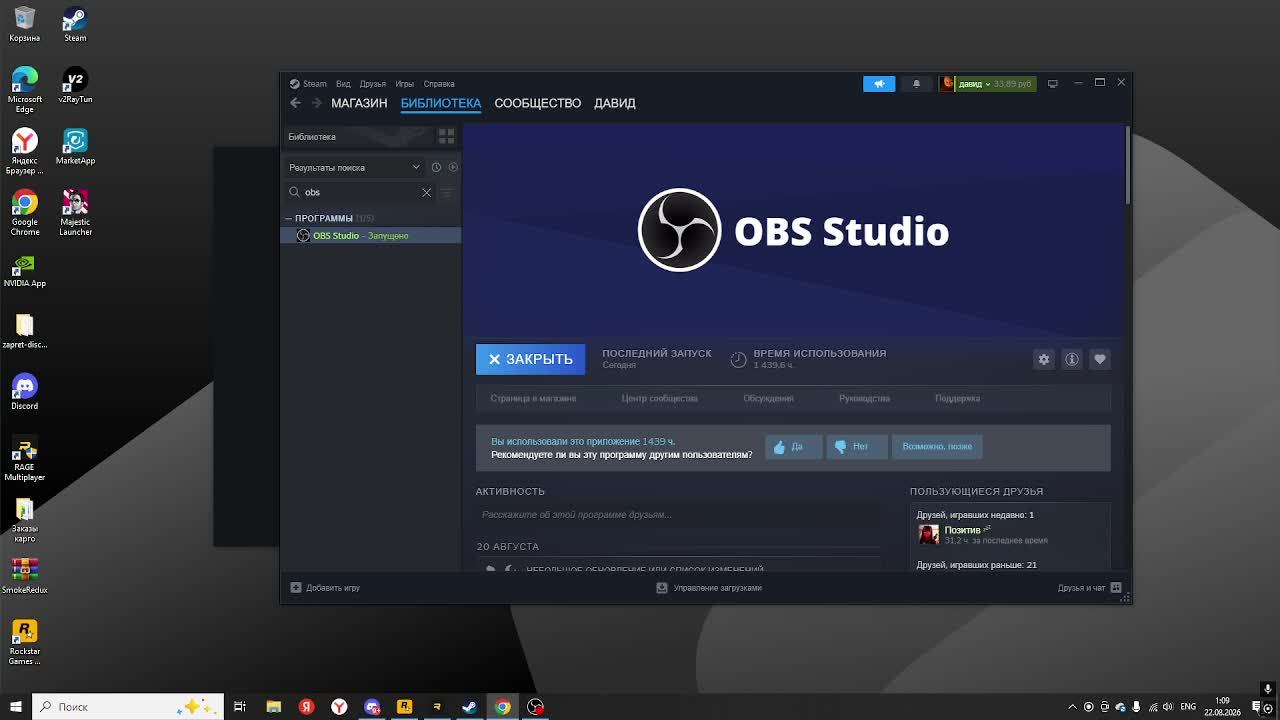This screenshot has width=1280, height=720.
Task: Clear the obs search text
Action: click(426, 192)
